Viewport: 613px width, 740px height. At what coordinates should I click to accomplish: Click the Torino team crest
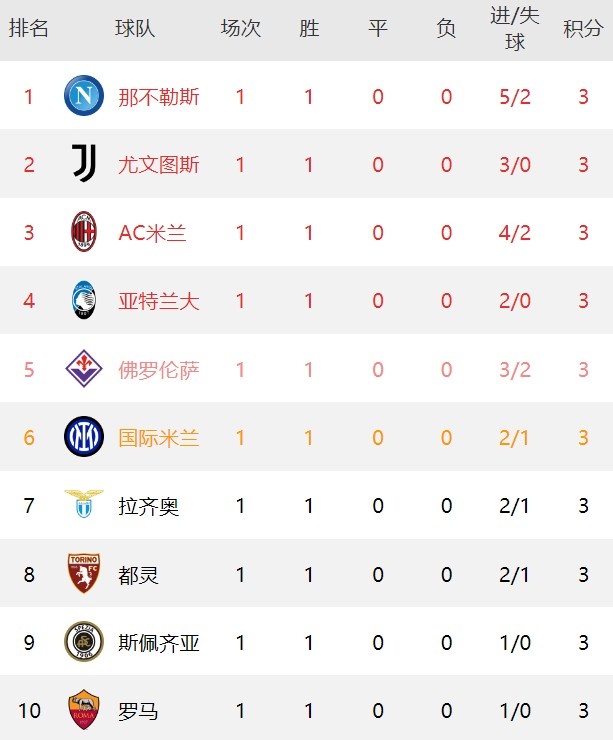(x=83, y=574)
